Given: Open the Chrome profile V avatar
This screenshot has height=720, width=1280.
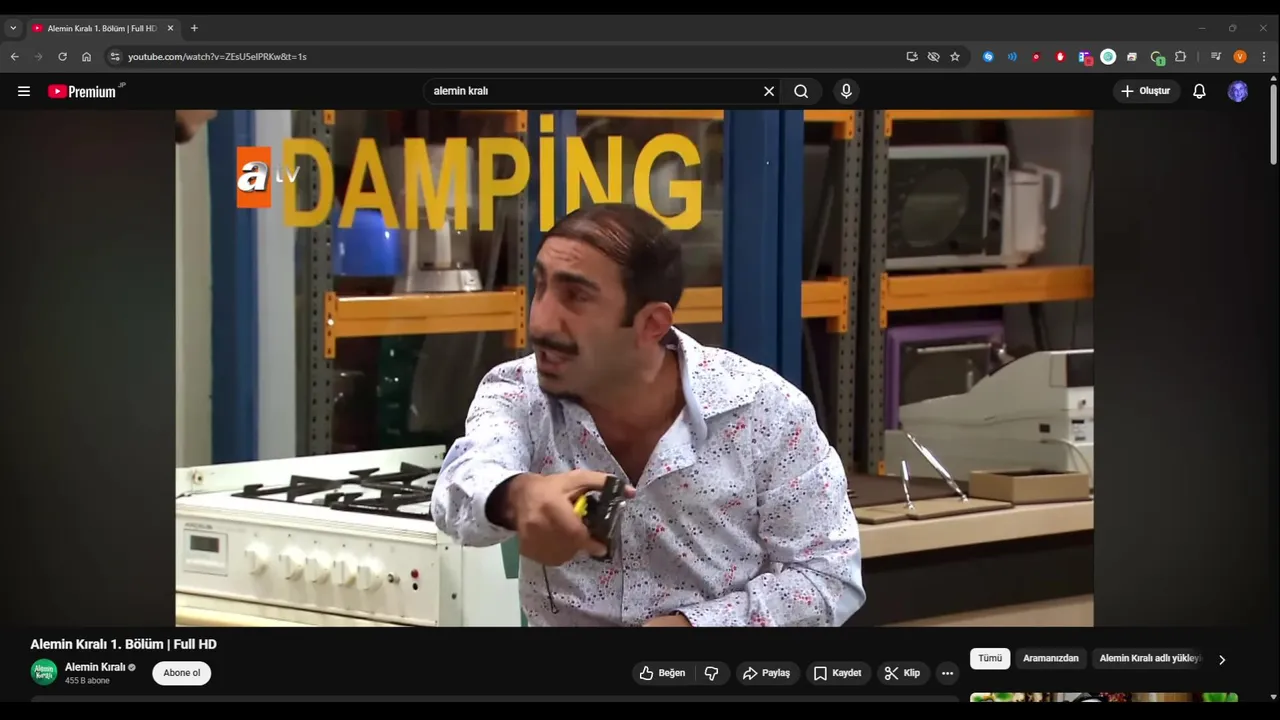Looking at the screenshot, I should point(1240,57).
